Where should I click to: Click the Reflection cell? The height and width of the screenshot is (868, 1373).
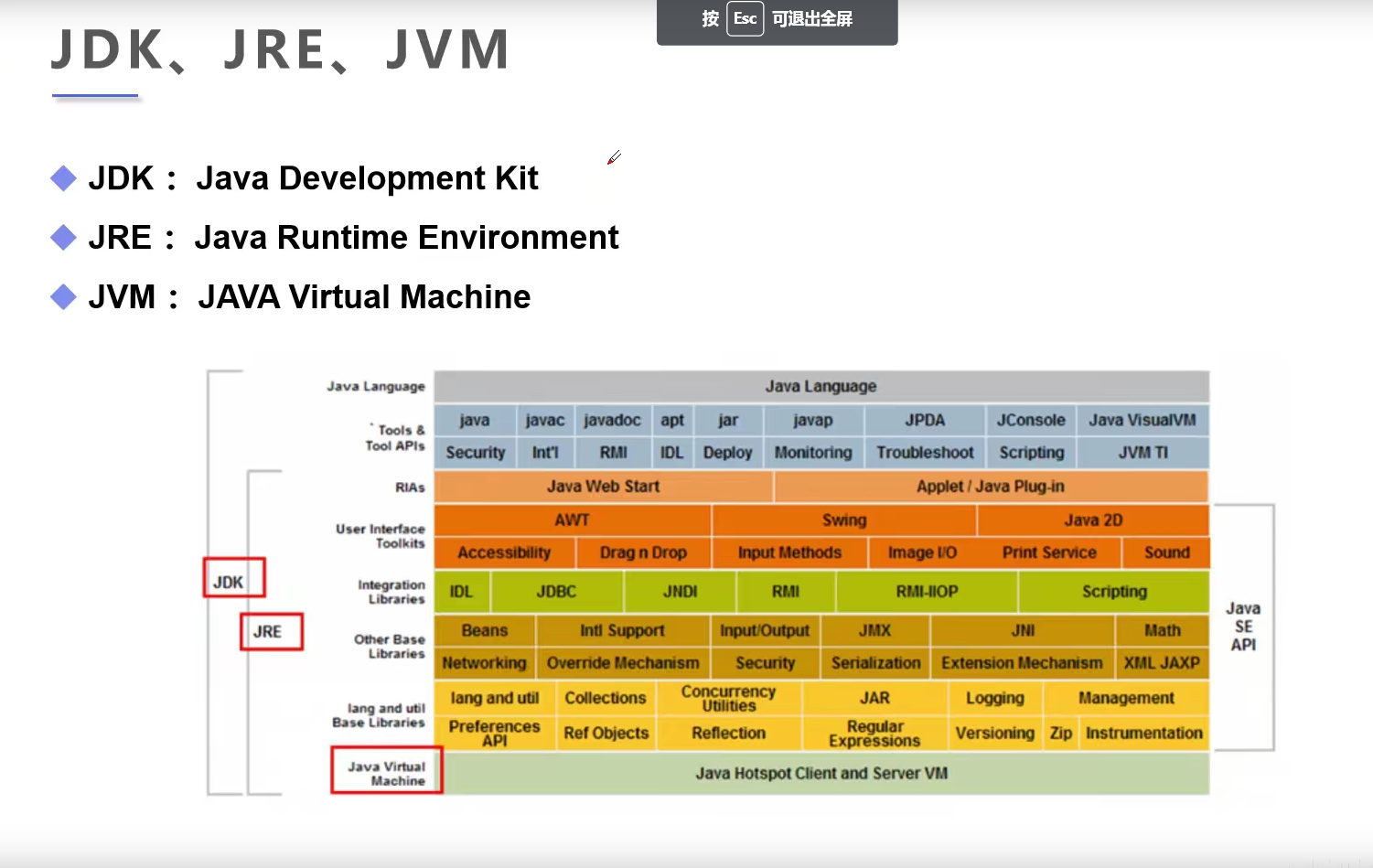729,734
